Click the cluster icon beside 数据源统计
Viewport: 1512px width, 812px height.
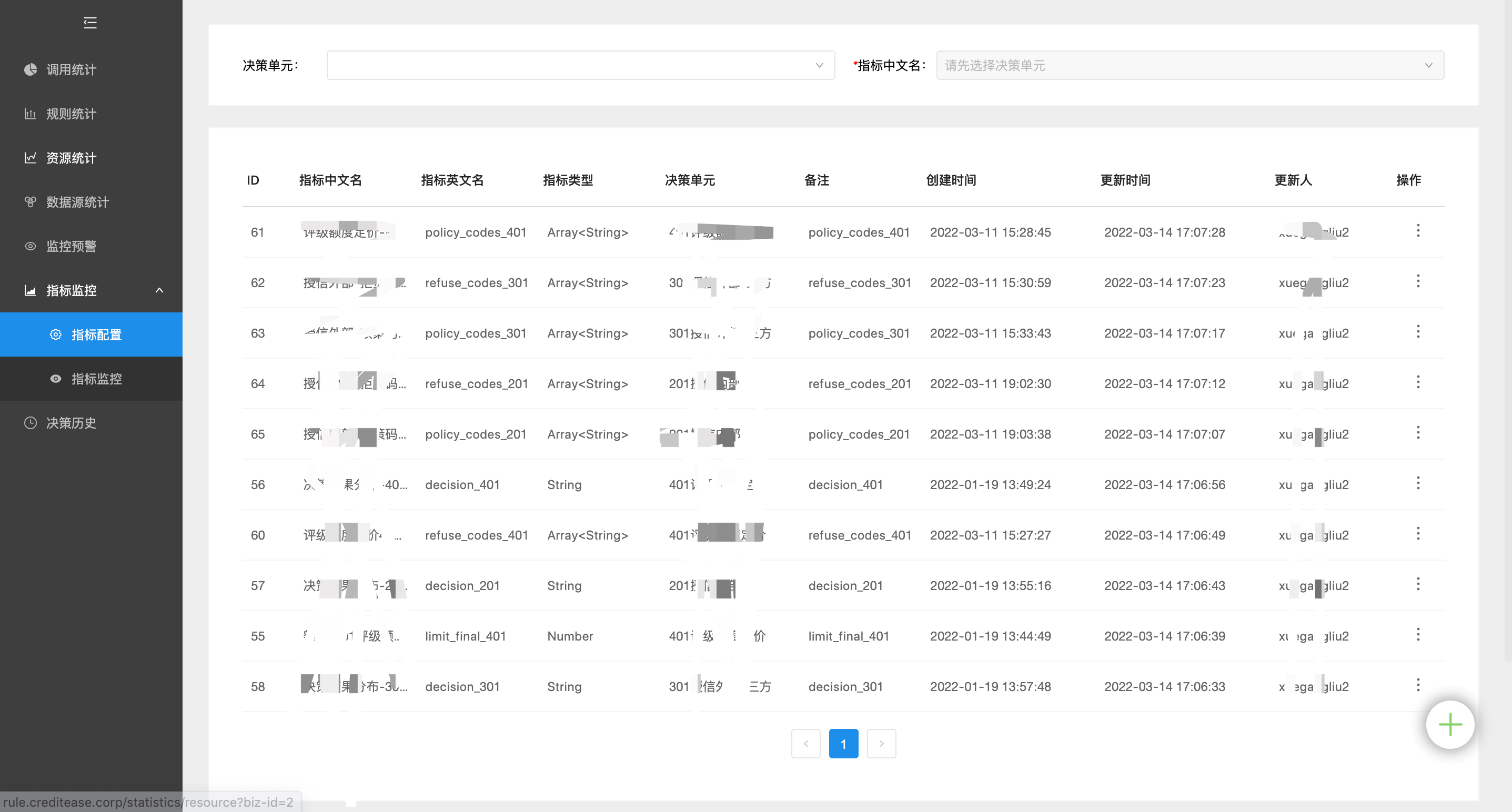[31, 202]
